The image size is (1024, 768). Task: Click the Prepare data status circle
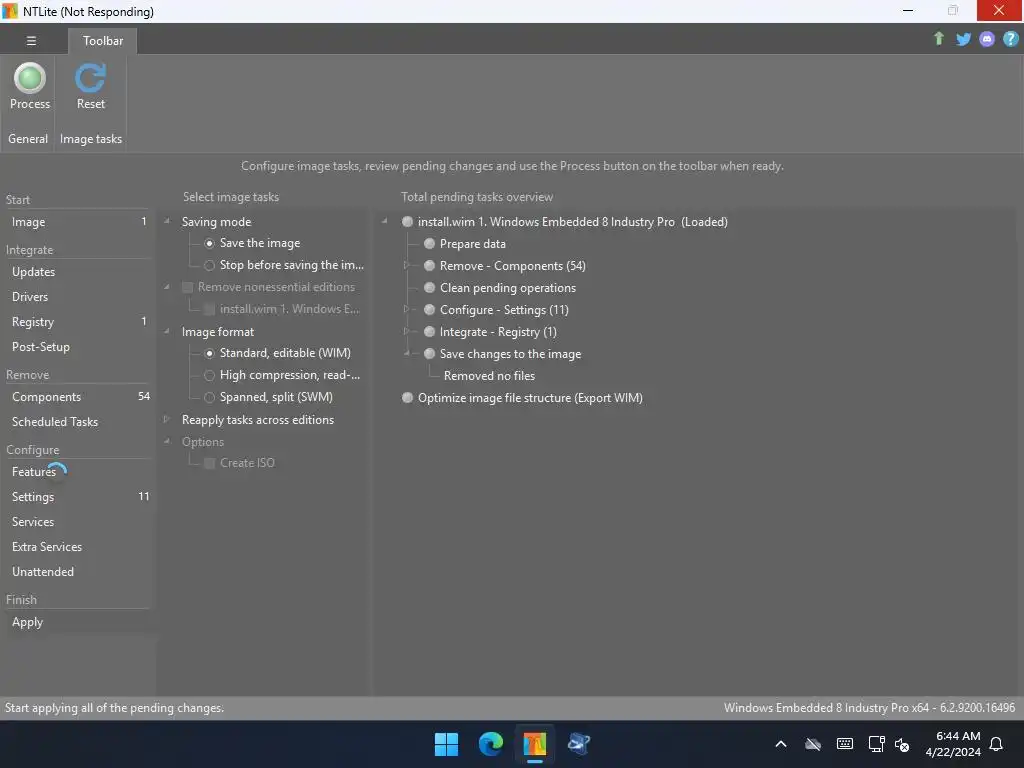tap(429, 244)
